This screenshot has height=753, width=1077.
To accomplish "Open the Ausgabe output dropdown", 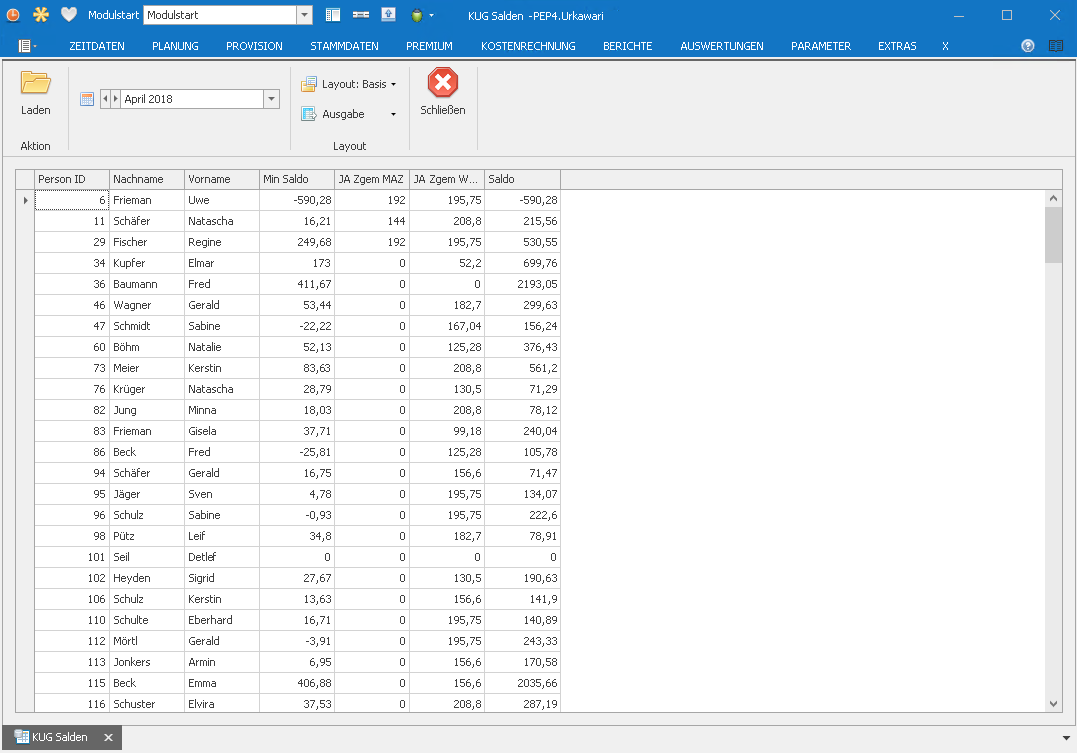I will click(x=350, y=114).
